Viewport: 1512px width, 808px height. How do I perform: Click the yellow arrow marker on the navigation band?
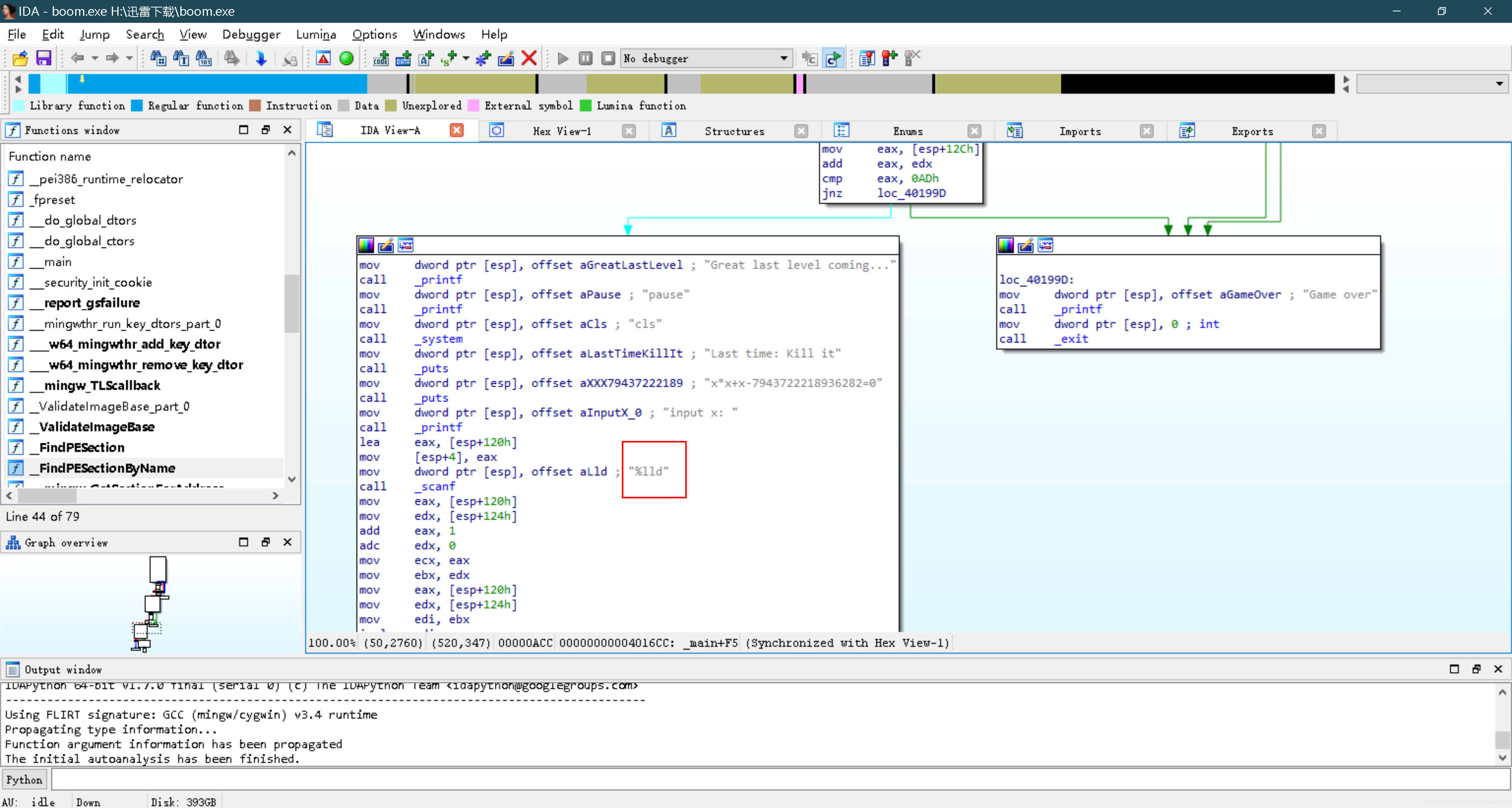tap(82, 79)
